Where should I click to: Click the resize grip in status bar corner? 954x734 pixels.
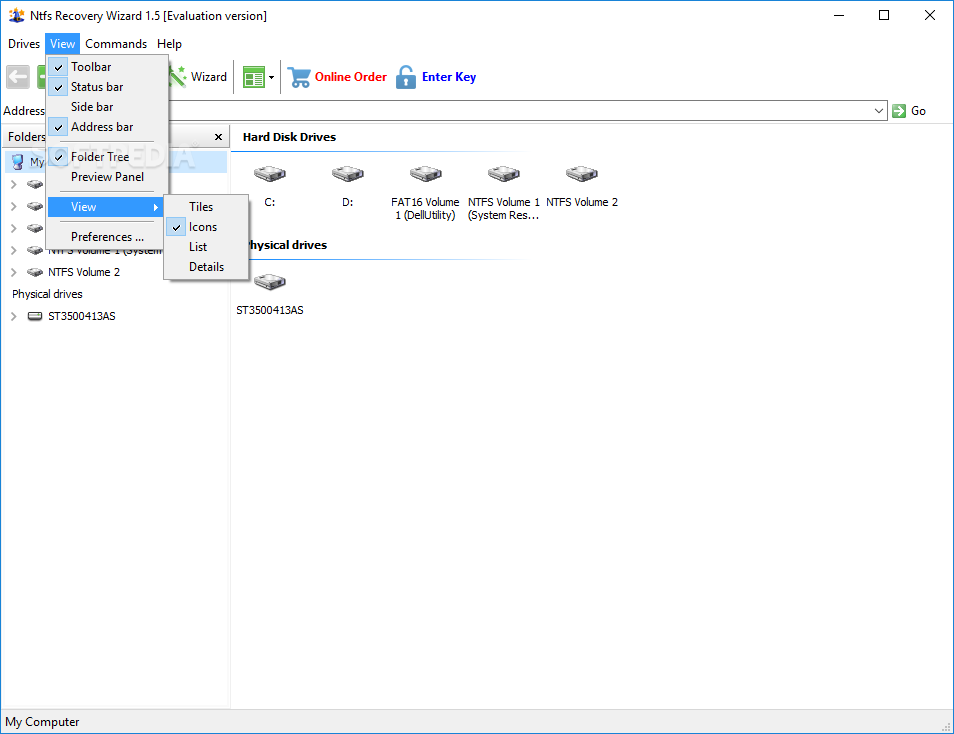[946, 727]
